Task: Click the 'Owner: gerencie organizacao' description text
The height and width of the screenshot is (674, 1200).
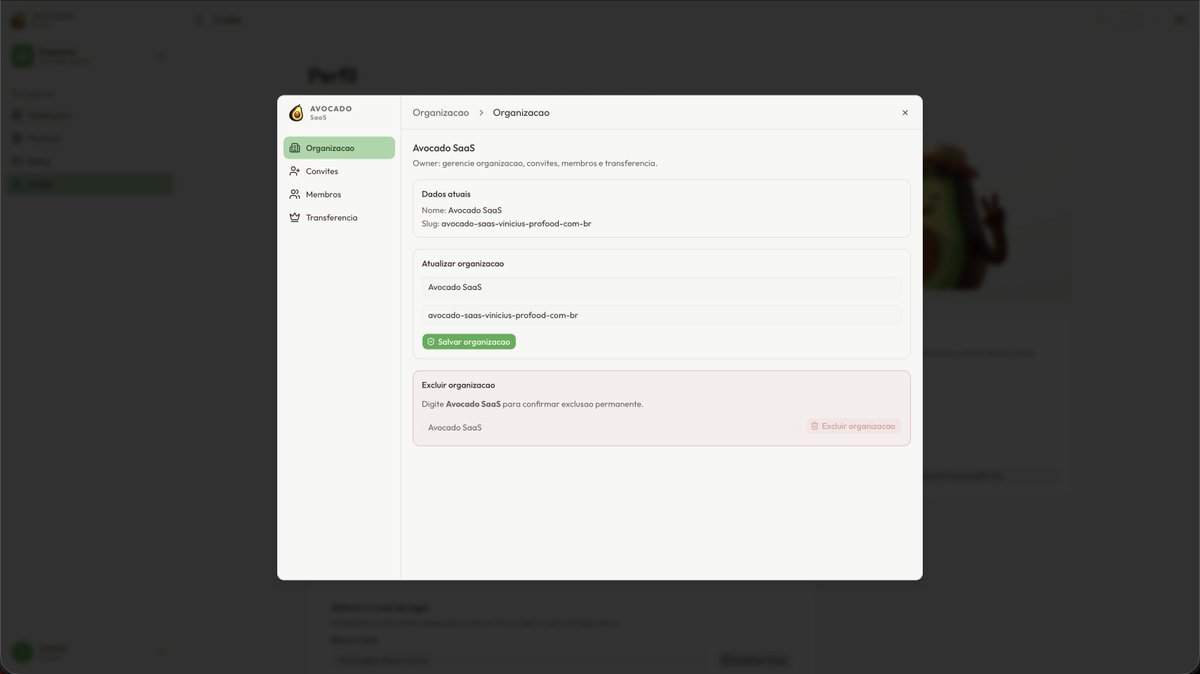Action: (x=535, y=163)
